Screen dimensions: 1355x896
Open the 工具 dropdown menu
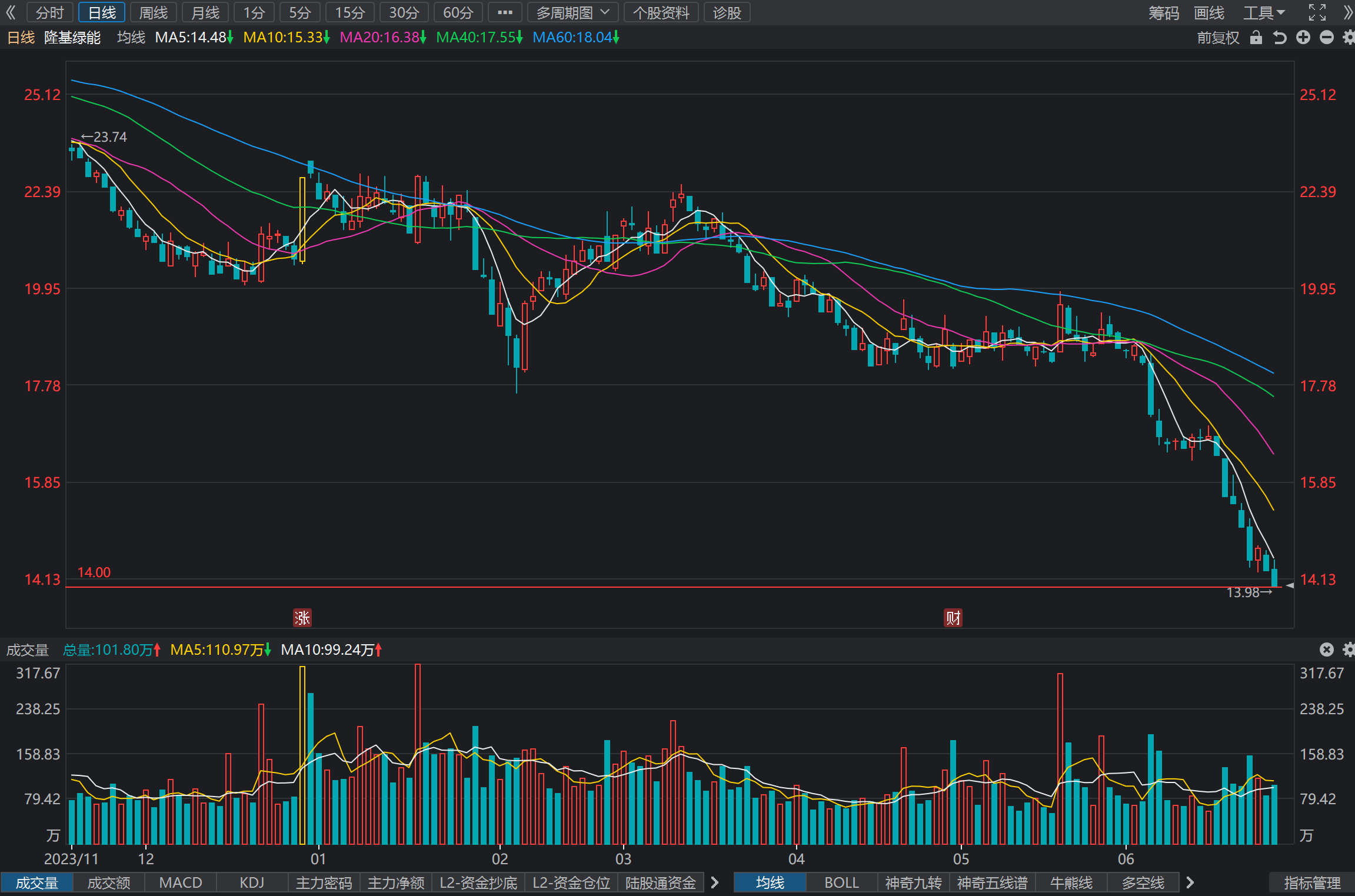coord(1264,12)
